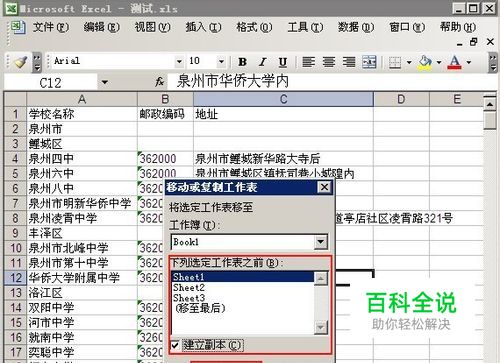500x363 pixels.
Task: Toggle Italic formatting
Action: [263, 62]
